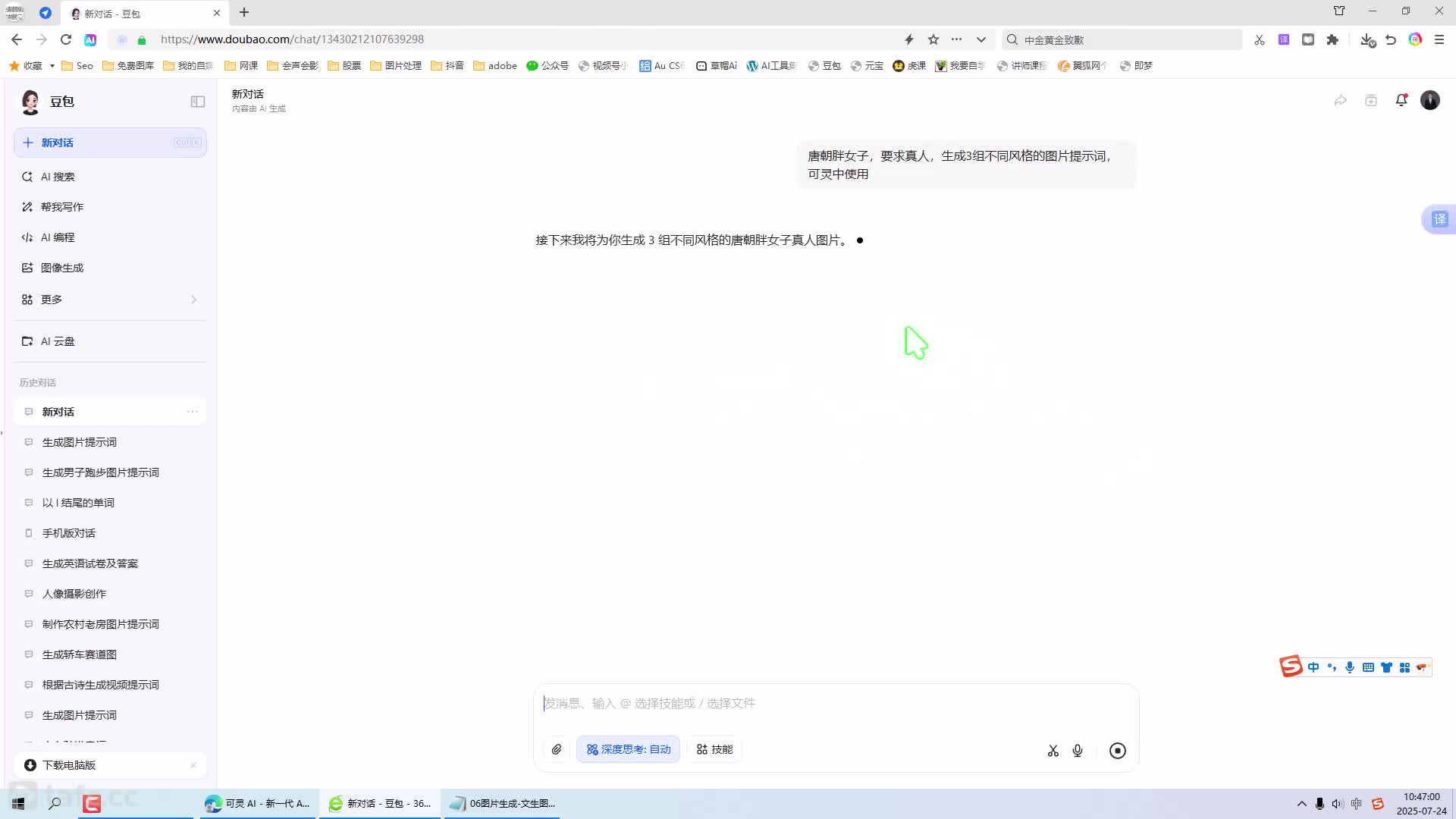Focus the message input field
The image size is (1456, 819).
coord(834,704)
